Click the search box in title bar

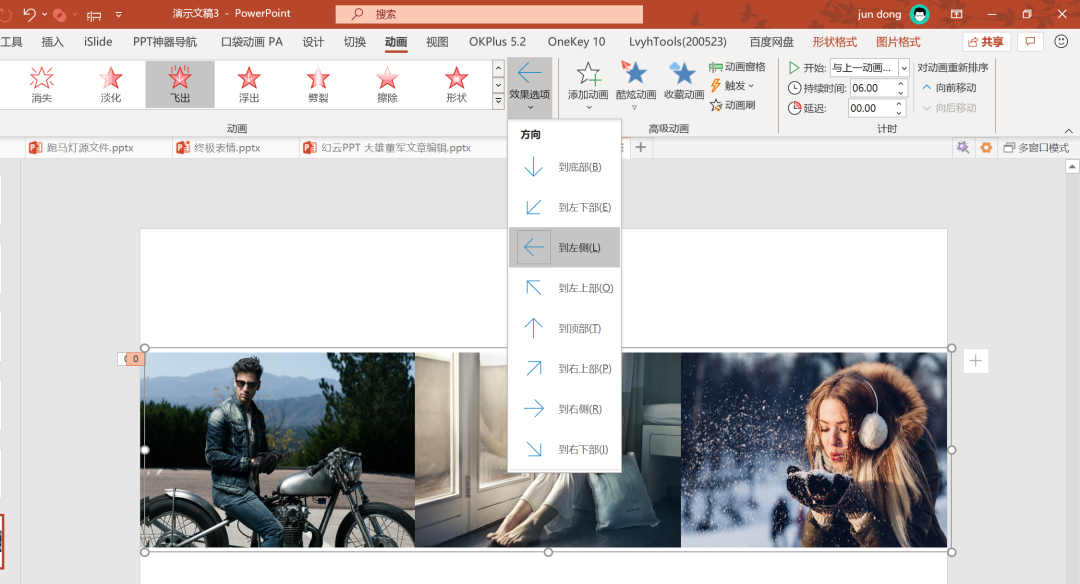coord(489,14)
